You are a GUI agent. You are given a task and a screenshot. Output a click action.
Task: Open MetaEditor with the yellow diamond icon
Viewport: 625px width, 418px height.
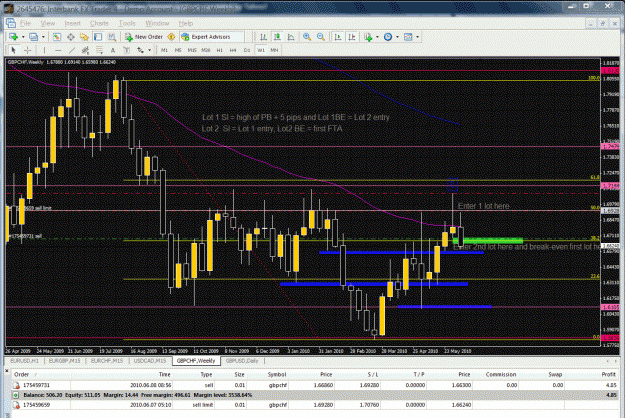coord(171,37)
